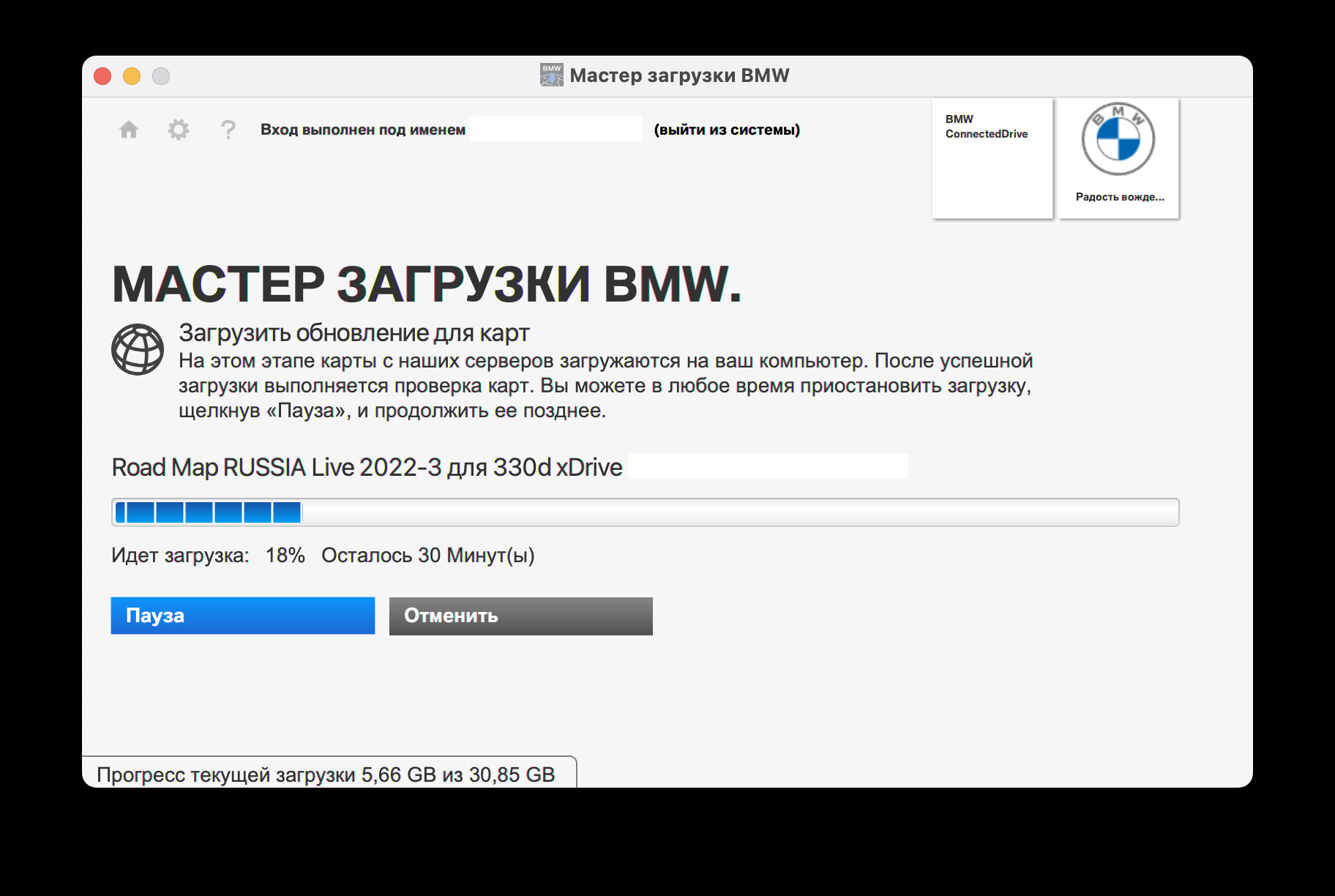Click the 'Вход выполнен под именем' label
The height and width of the screenshot is (896, 1335).
pyautogui.click(x=363, y=130)
